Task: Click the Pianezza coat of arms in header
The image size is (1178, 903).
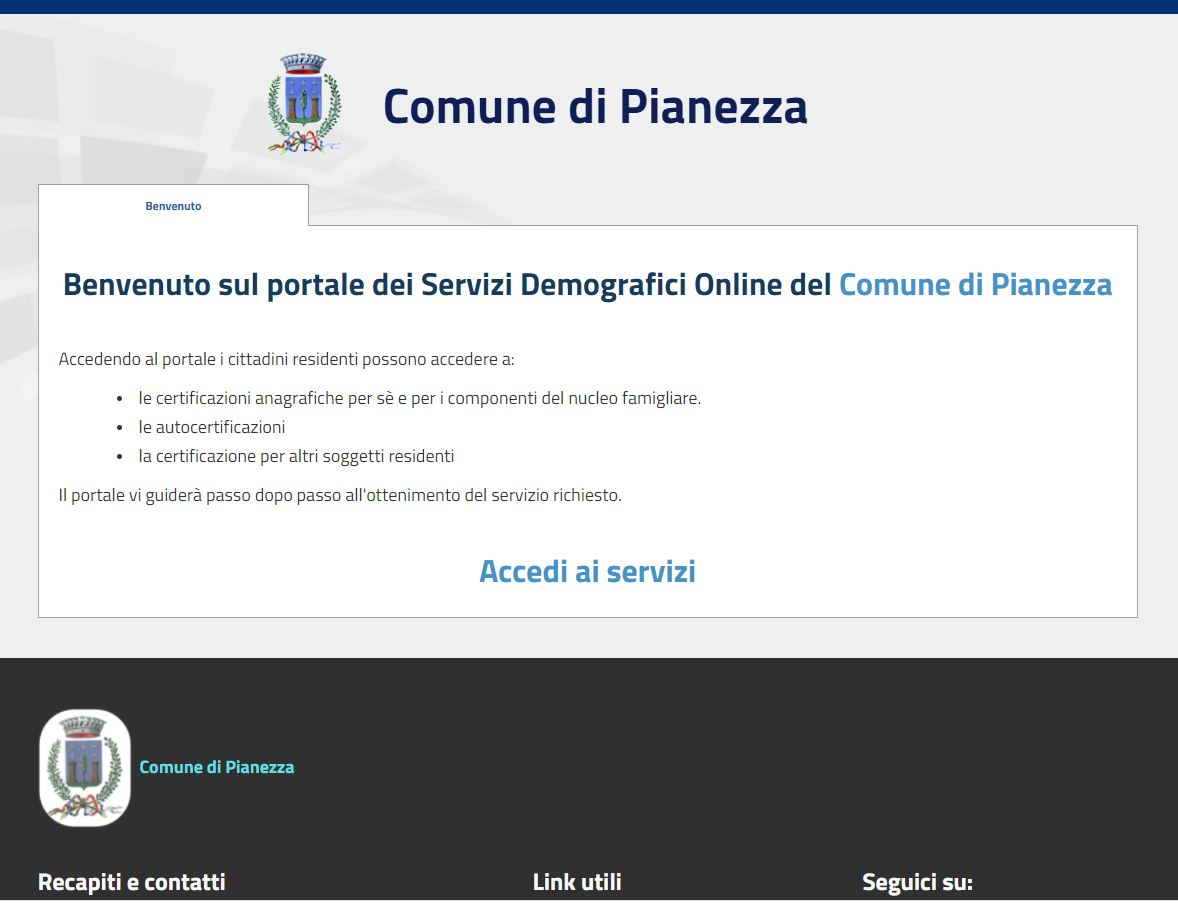Action: coord(304,104)
